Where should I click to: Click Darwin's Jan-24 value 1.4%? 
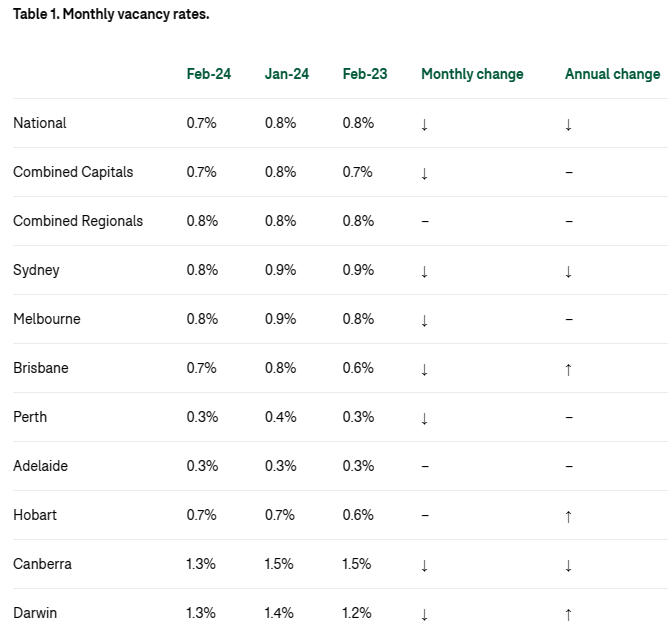280,613
